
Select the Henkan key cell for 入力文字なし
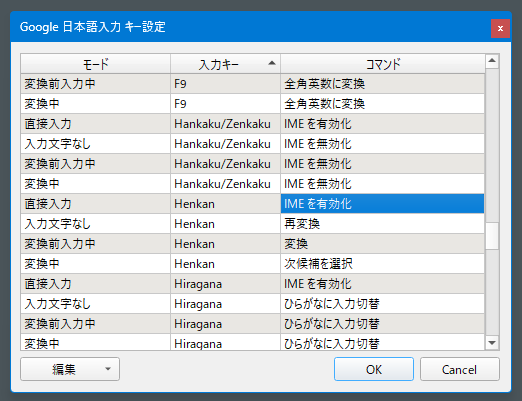click(225, 224)
